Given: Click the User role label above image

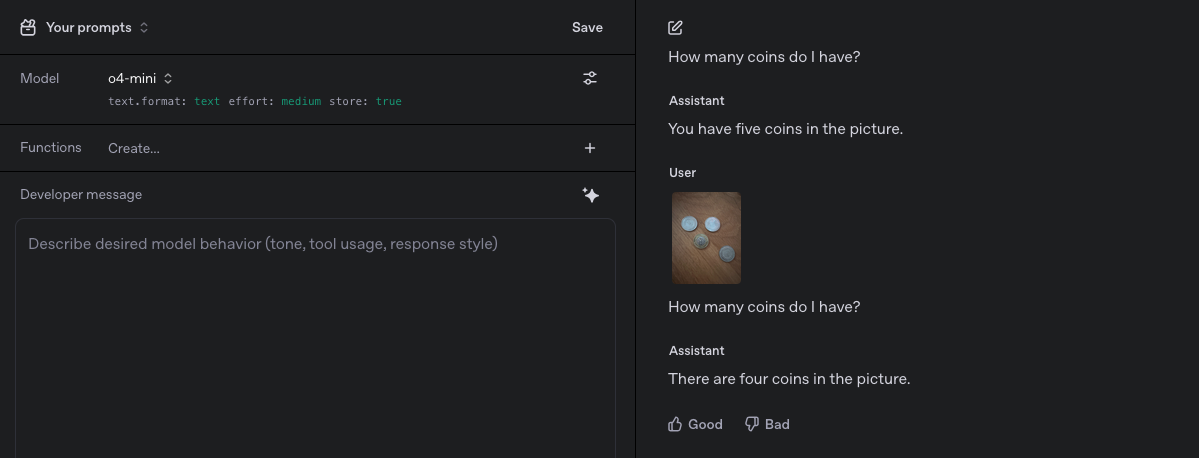Looking at the screenshot, I should click(682, 173).
